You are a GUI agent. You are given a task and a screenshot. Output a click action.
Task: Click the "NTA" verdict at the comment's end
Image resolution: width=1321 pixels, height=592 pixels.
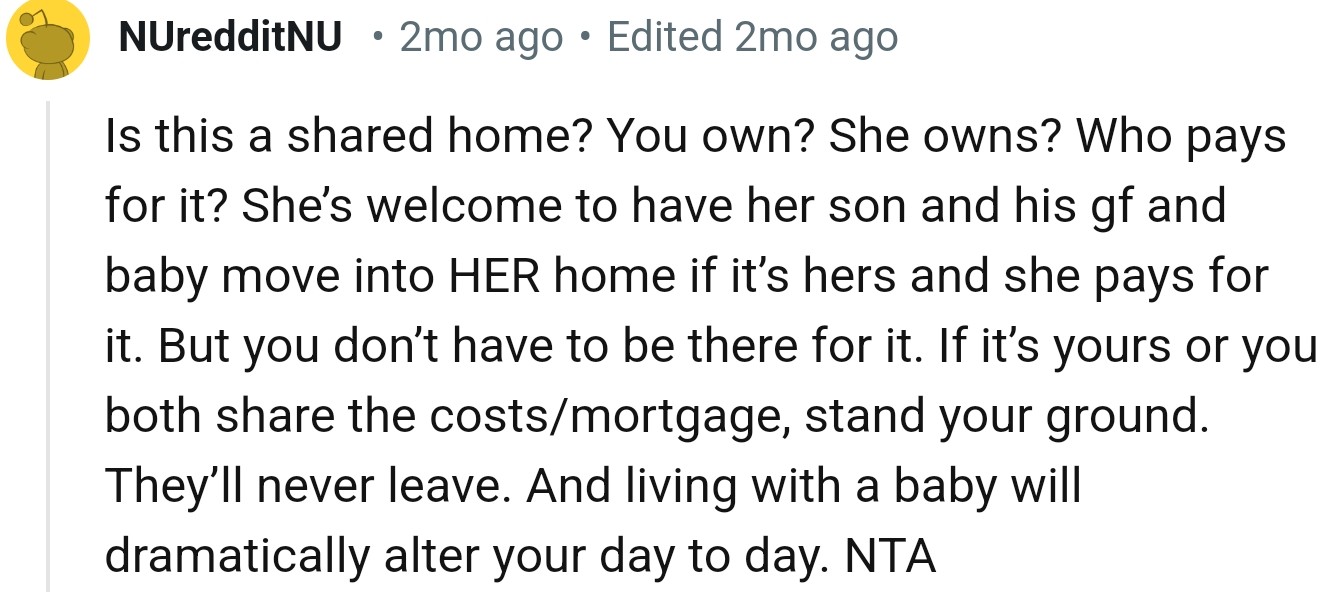pos(891,556)
